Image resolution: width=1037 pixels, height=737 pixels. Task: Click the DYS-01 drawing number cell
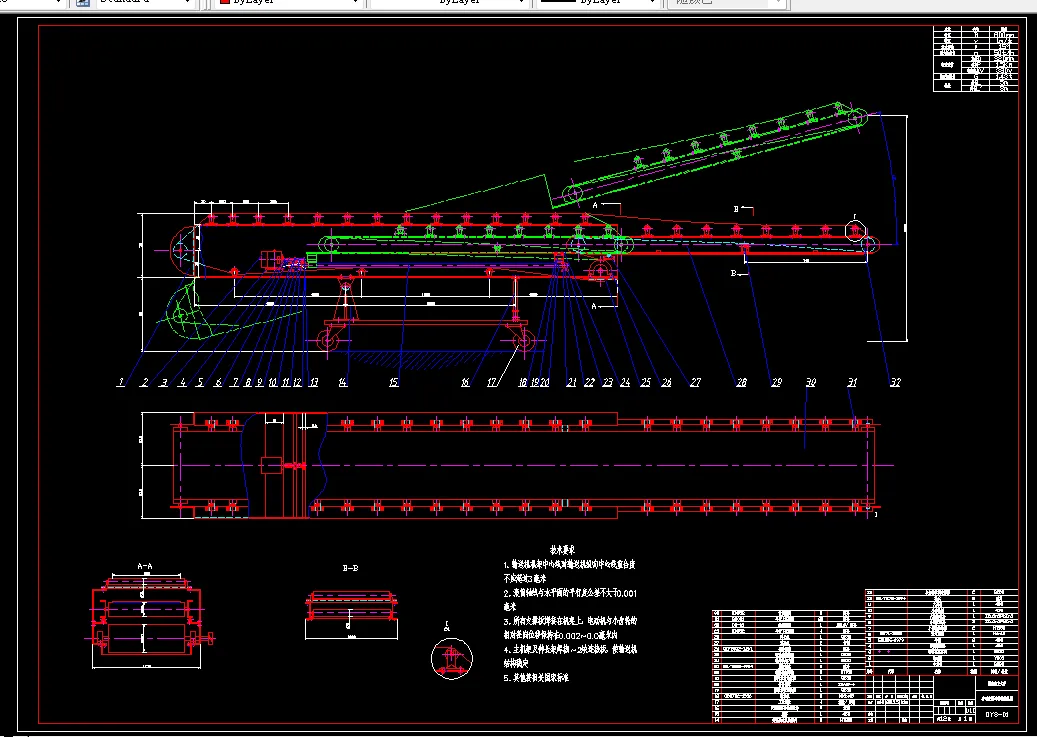(x=997, y=715)
